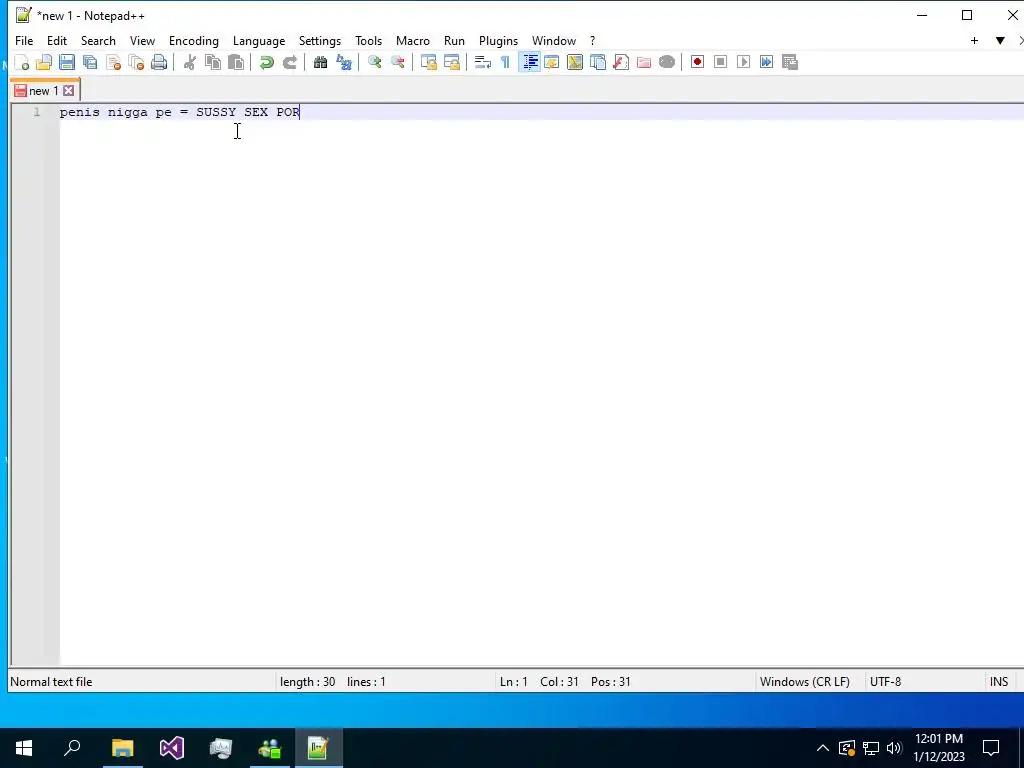Open the define your language icon

tap(552, 62)
